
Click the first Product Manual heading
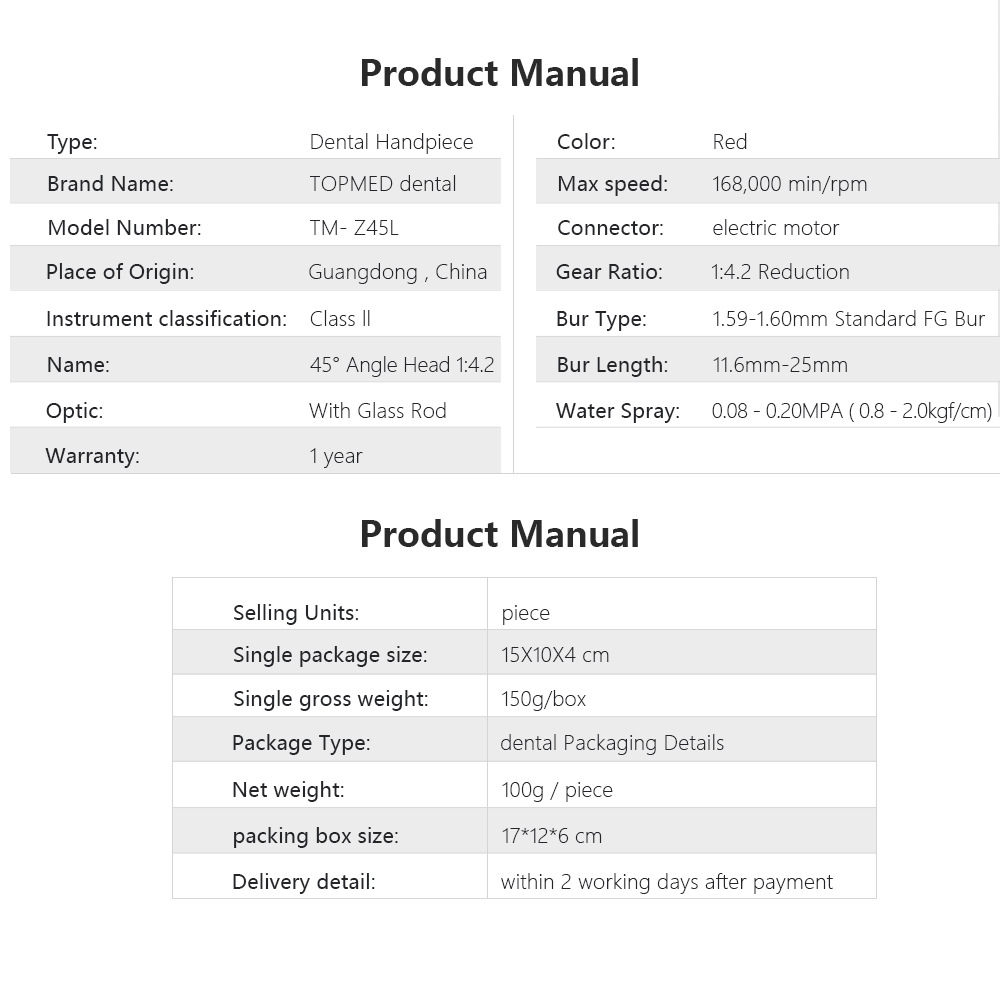(x=499, y=73)
